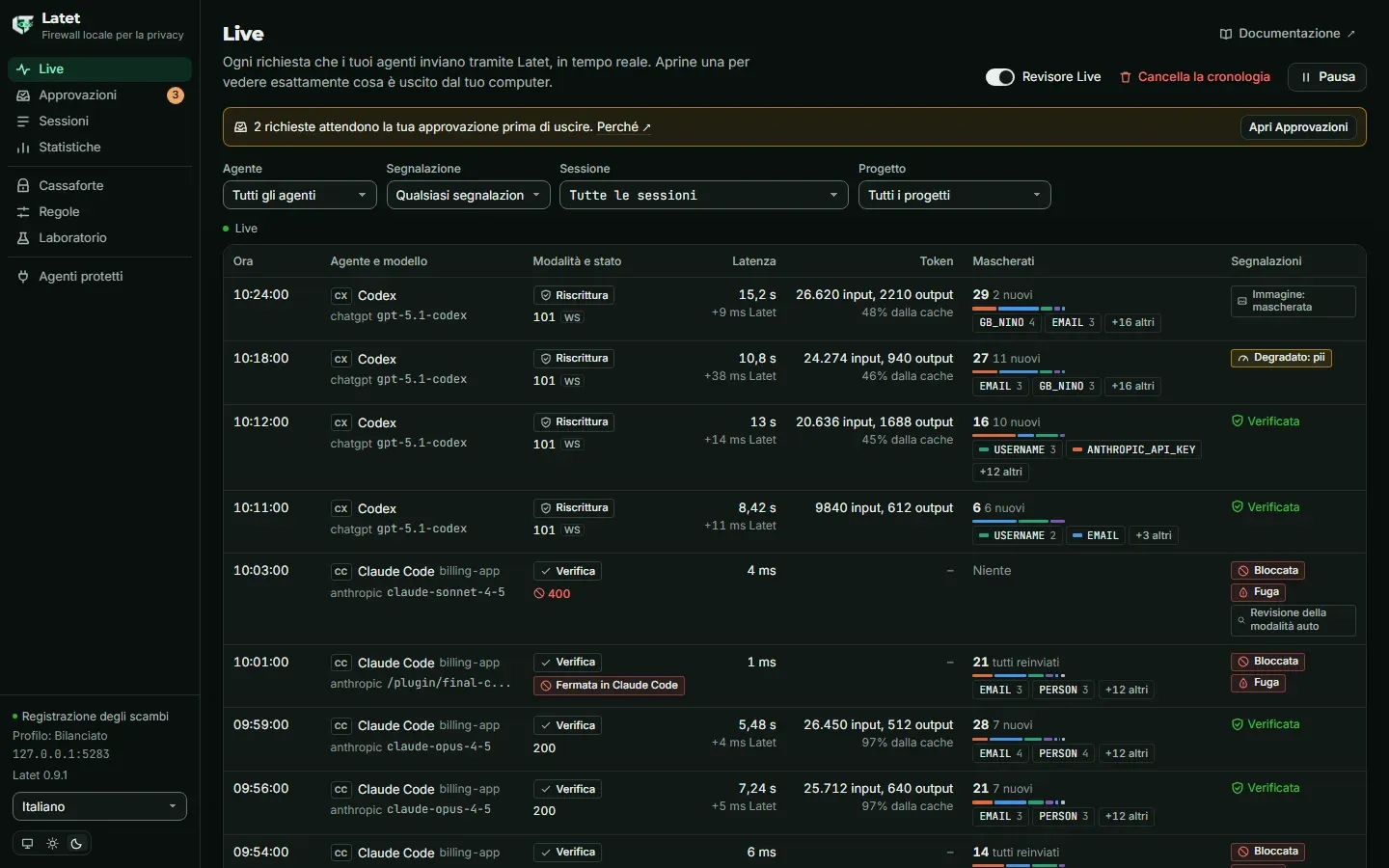The height and width of the screenshot is (868, 1389).
Task: Switch to dark theme moon icon
Action: point(77,844)
